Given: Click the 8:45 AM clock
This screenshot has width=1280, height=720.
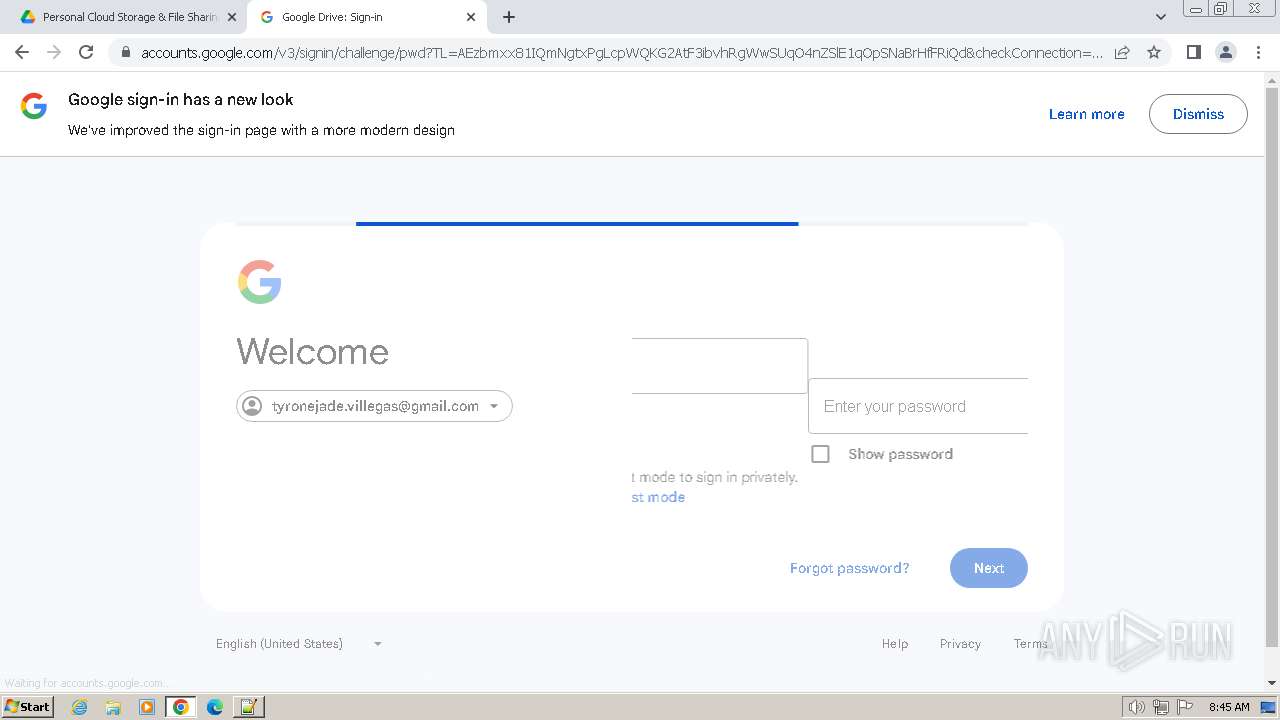Looking at the screenshot, I should click(x=1229, y=707).
